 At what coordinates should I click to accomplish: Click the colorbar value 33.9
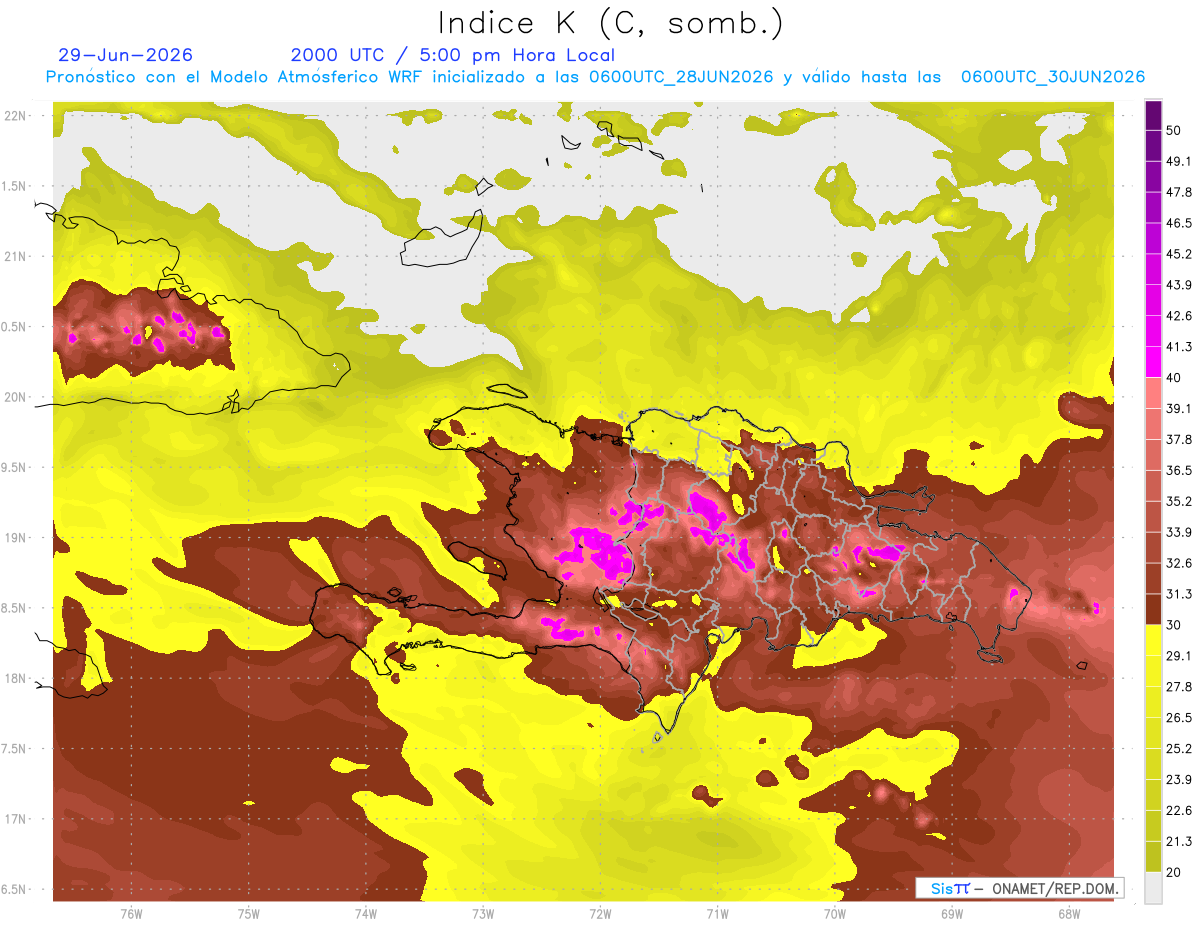(x=1178, y=532)
